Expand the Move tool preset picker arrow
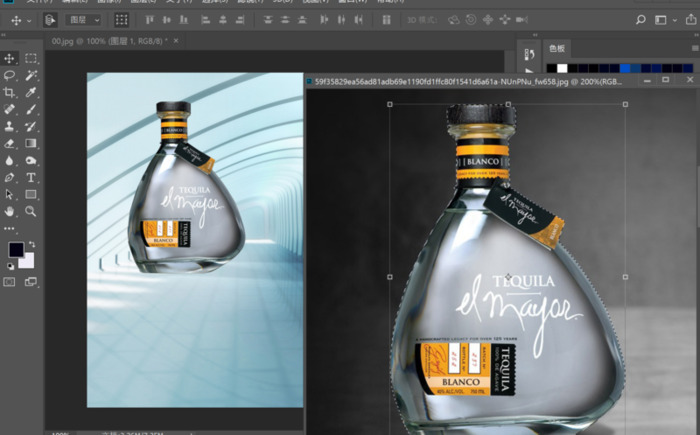The image size is (700, 435). point(28,20)
